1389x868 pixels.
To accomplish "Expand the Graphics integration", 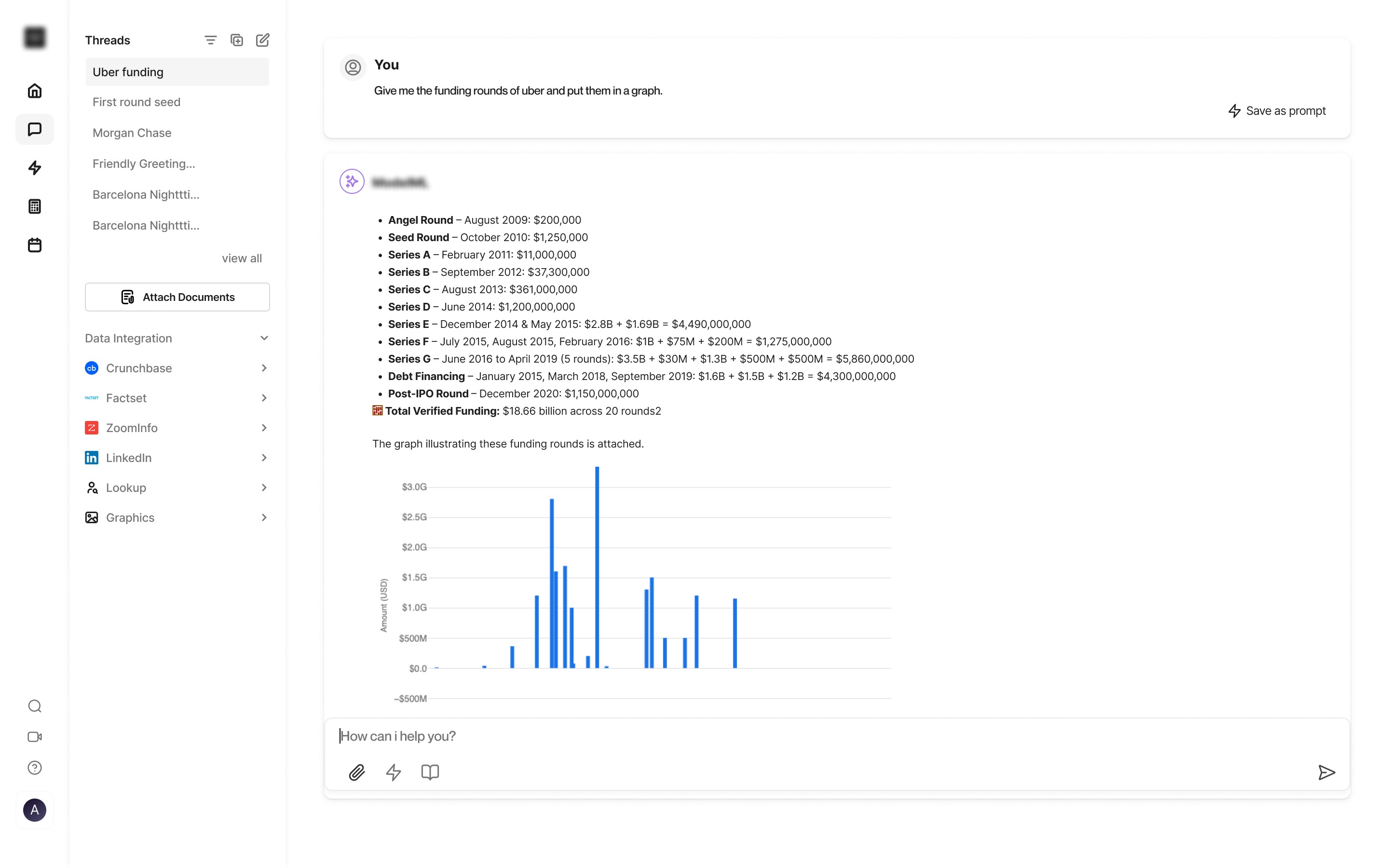I will tap(264, 517).
